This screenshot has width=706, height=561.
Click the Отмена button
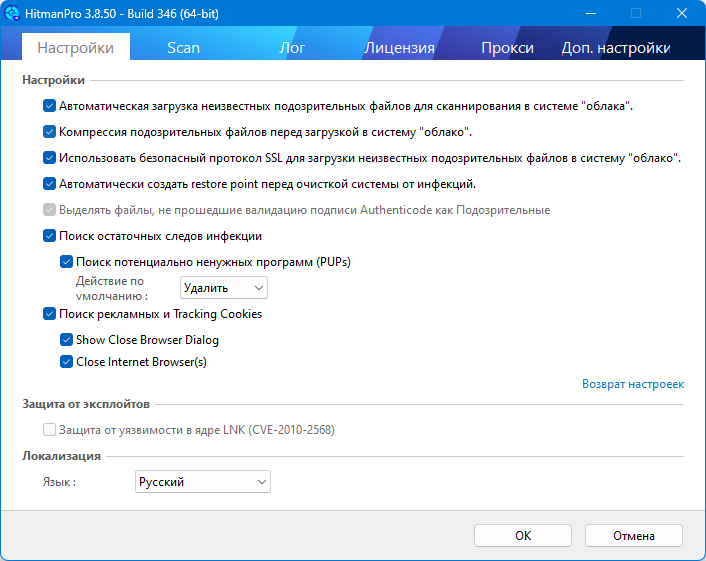click(x=634, y=536)
